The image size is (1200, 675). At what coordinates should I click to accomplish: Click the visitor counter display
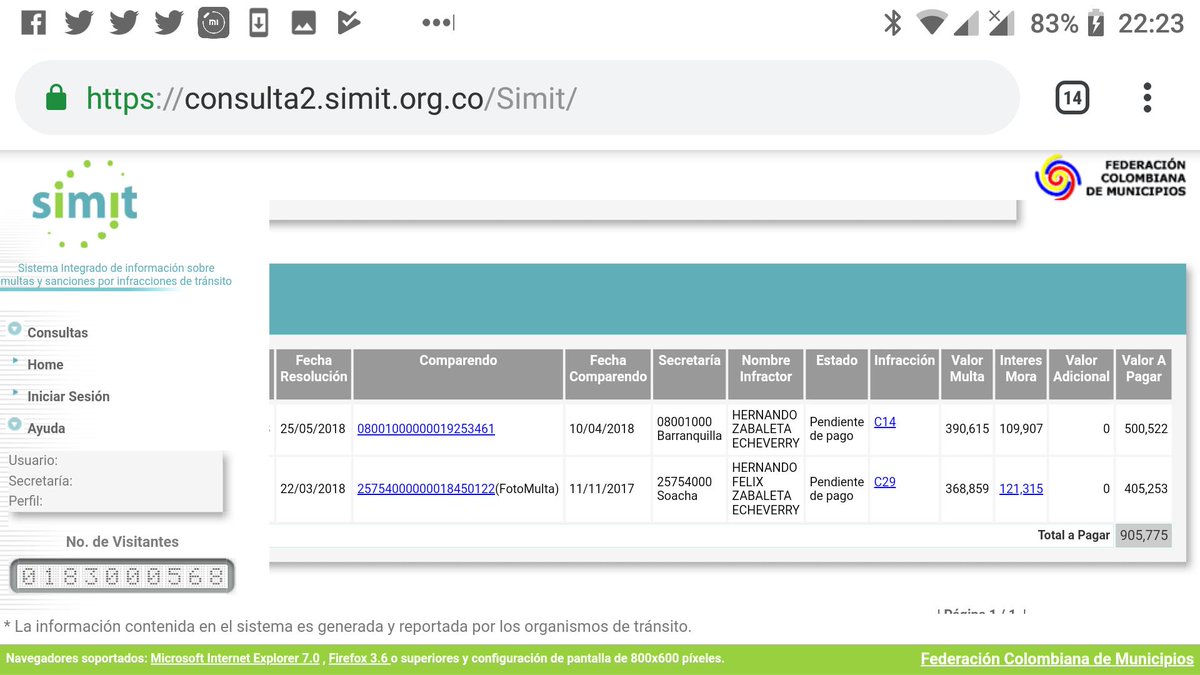pyautogui.click(x=123, y=577)
